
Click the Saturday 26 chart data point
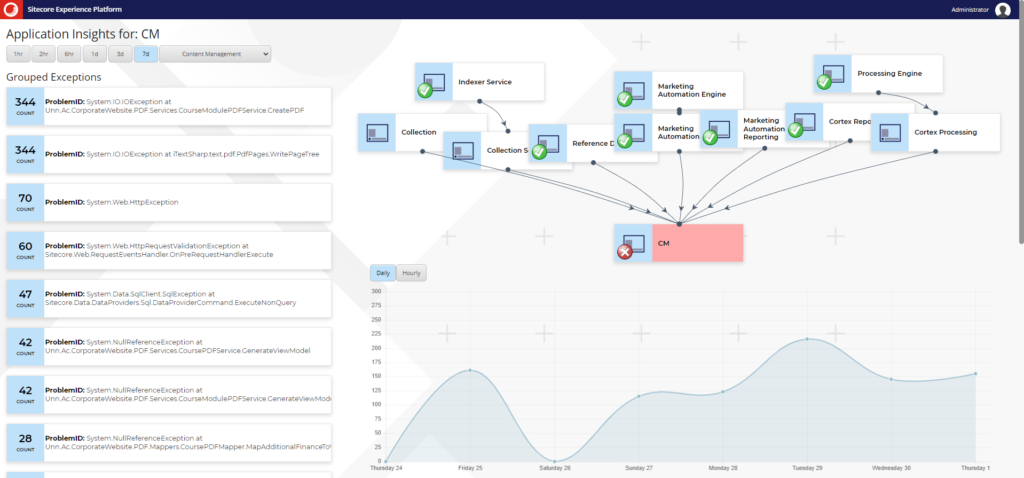[554, 461]
